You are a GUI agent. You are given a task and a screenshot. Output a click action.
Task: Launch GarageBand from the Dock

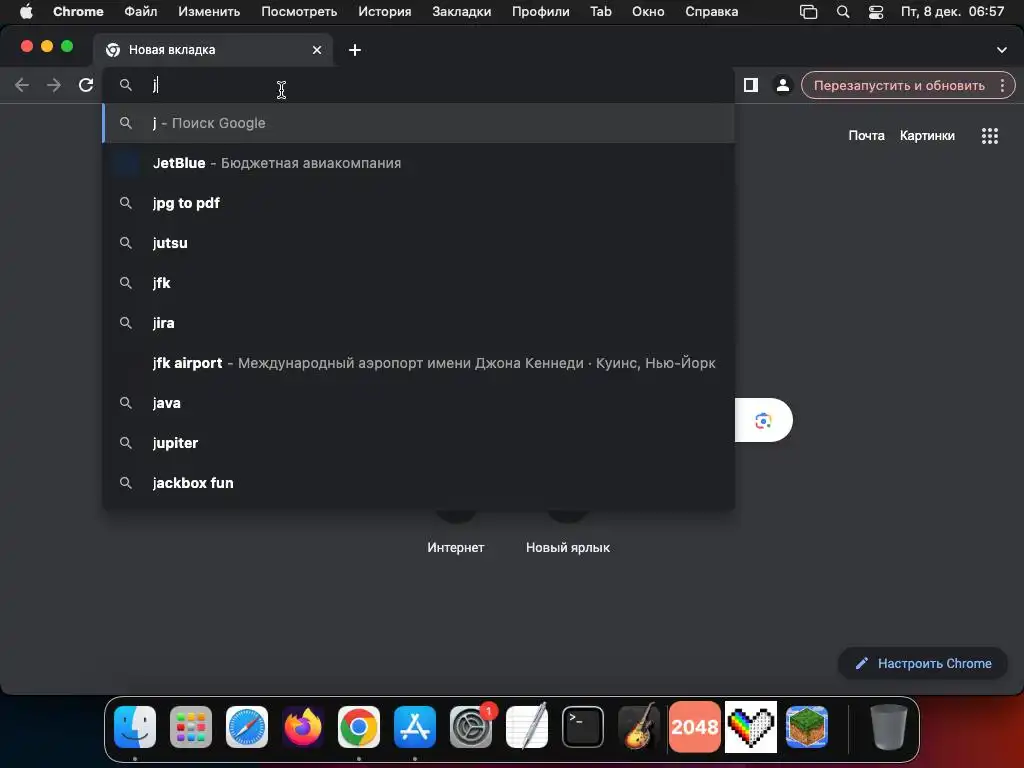coord(638,726)
